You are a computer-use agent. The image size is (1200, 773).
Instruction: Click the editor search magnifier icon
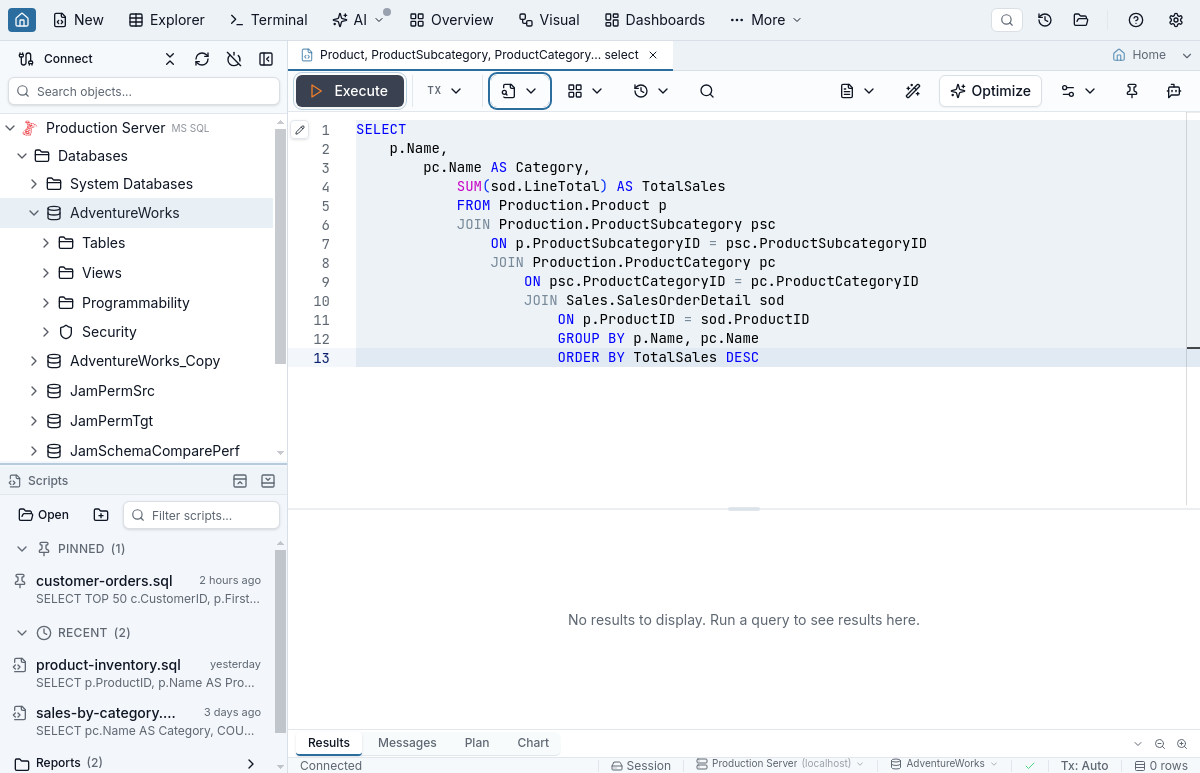tap(707, 91)
